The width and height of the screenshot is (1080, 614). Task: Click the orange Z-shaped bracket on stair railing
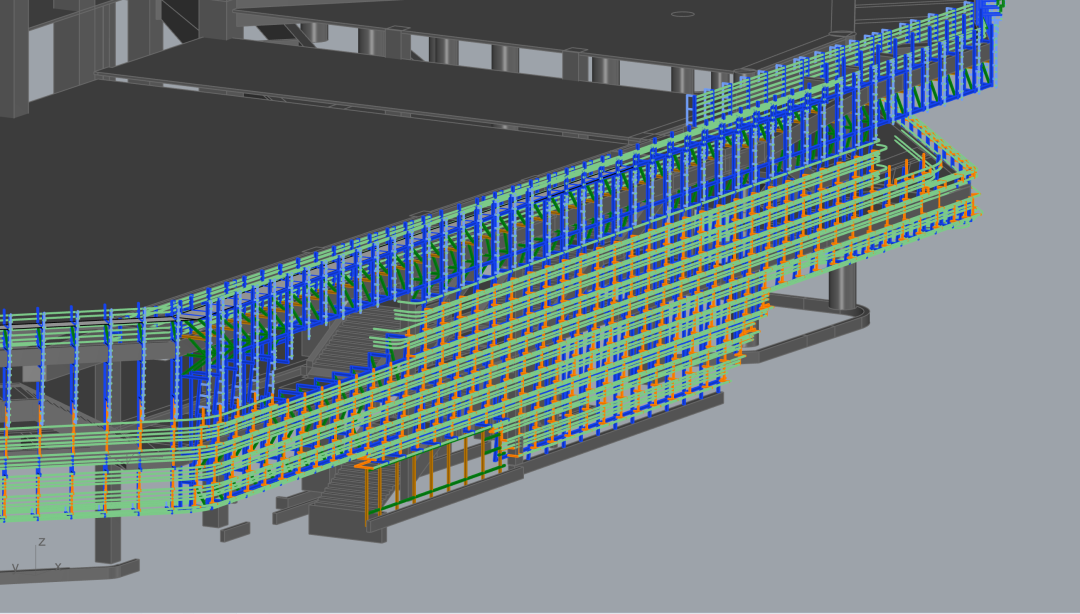coord(363,463)
